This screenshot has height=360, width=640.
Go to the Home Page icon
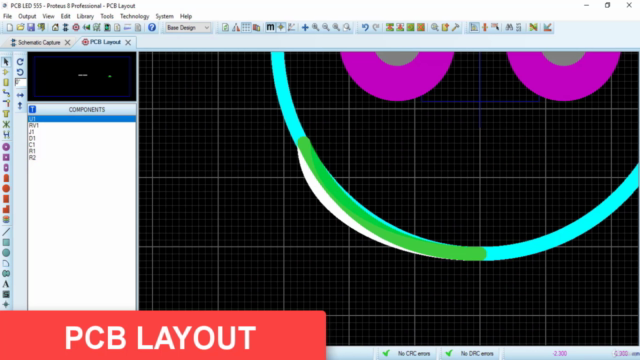(55, 27)
